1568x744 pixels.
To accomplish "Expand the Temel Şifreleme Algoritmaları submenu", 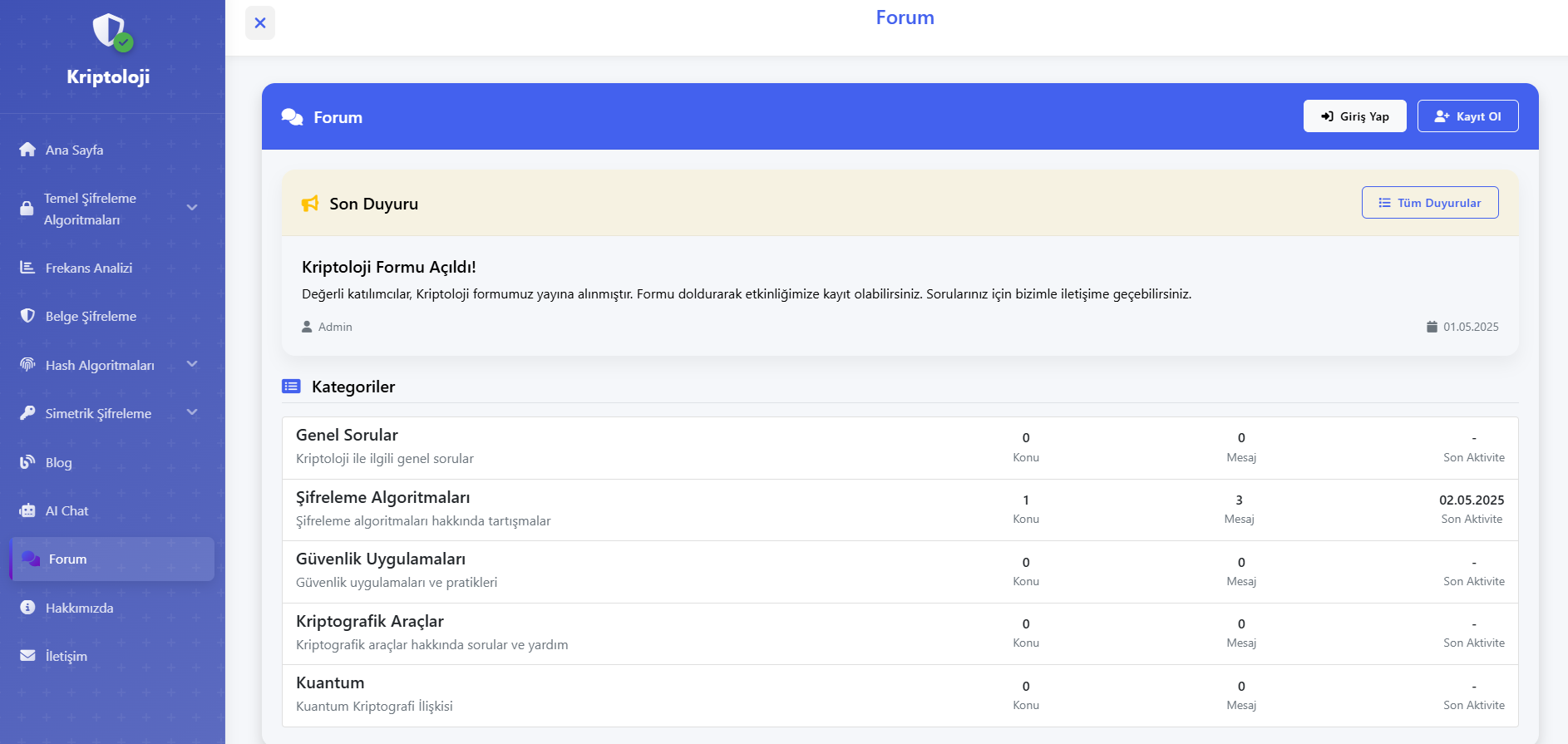I will coord(192,208).
